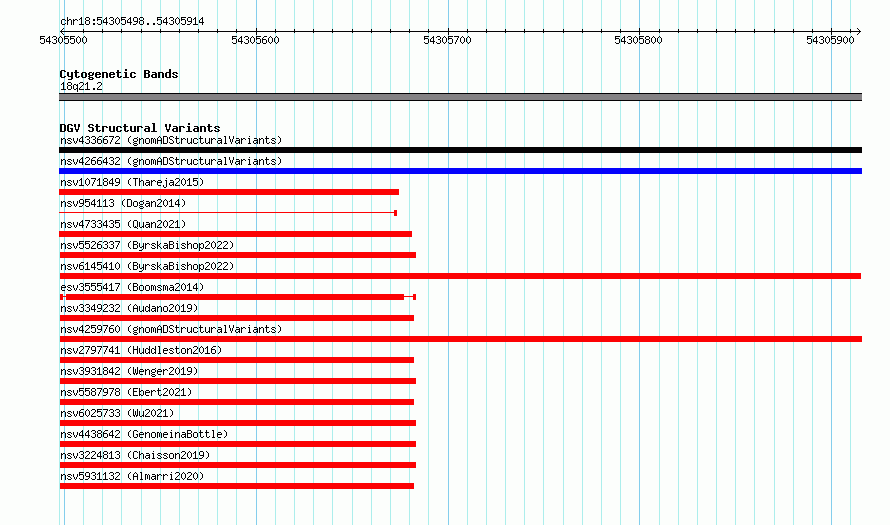Click the red nsv4733435 variant bar
Screen dimensions: 890x525
coord(236,234)
